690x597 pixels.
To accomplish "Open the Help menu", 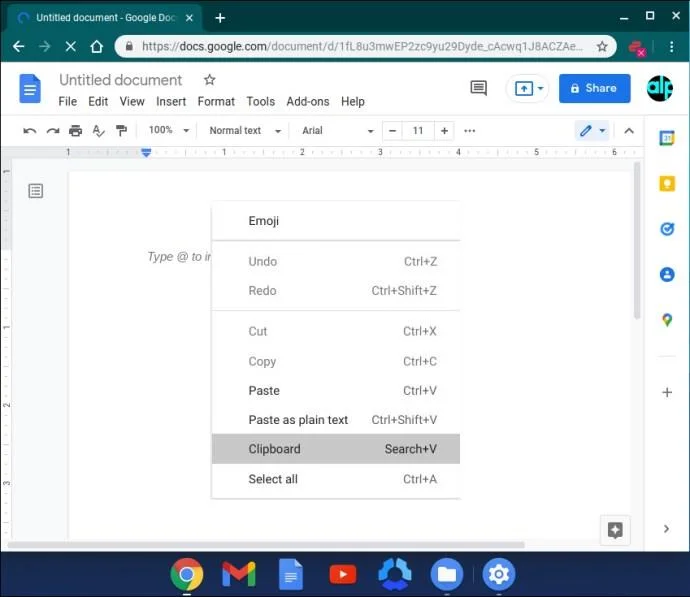I will click(352, 102).
